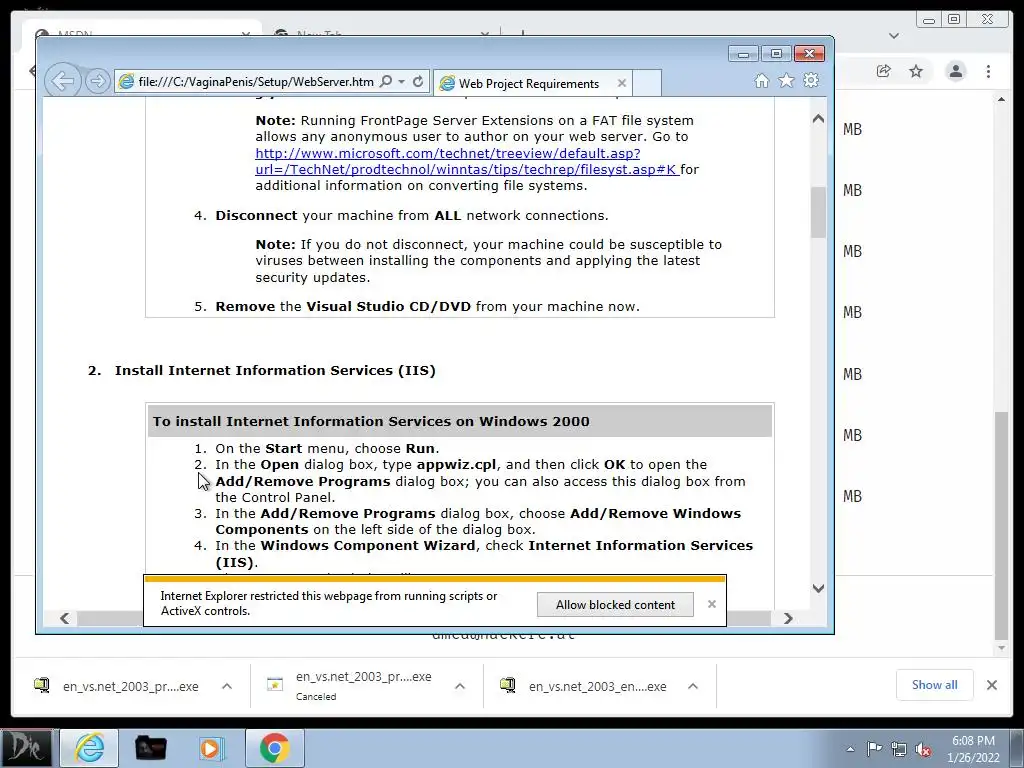The width and height of the screenshot is (1024, 768).
Task: Click the Internet Explorer back arrow button
Action: (x=63, y=81)
